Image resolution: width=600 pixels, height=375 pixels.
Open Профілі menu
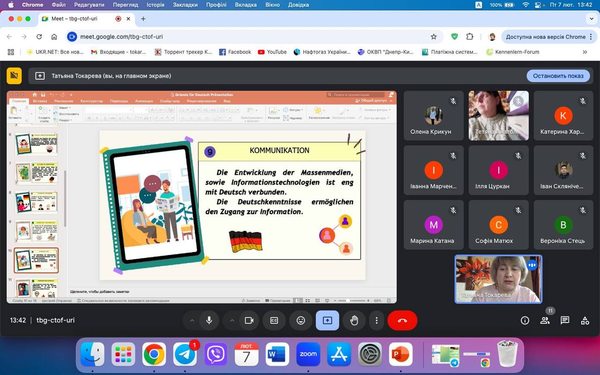pyautogui.click(x=216, y=5)
